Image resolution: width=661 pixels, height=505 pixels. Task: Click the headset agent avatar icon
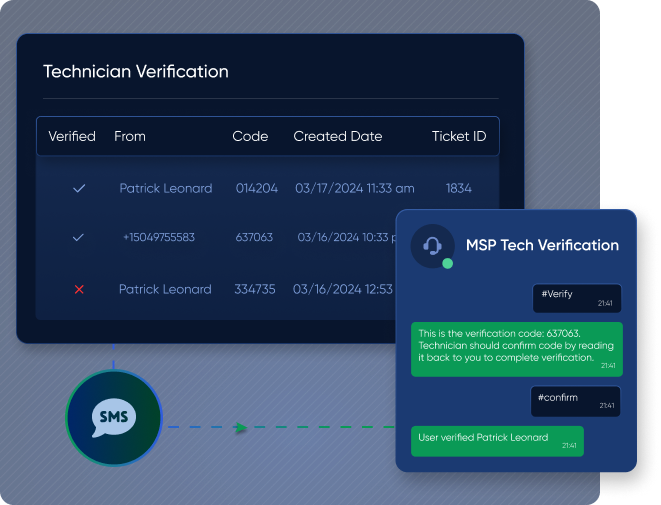(x=432, y=245)
